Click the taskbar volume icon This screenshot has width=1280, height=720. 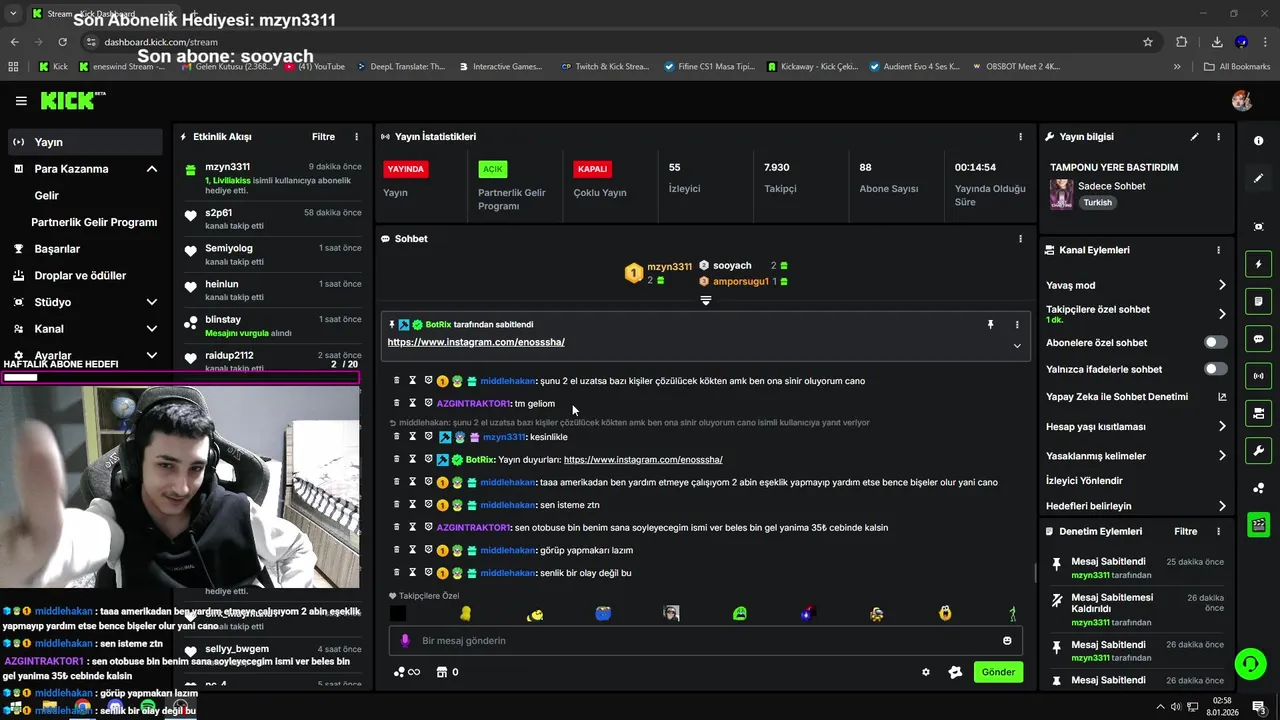click(x=1175, y=707)
